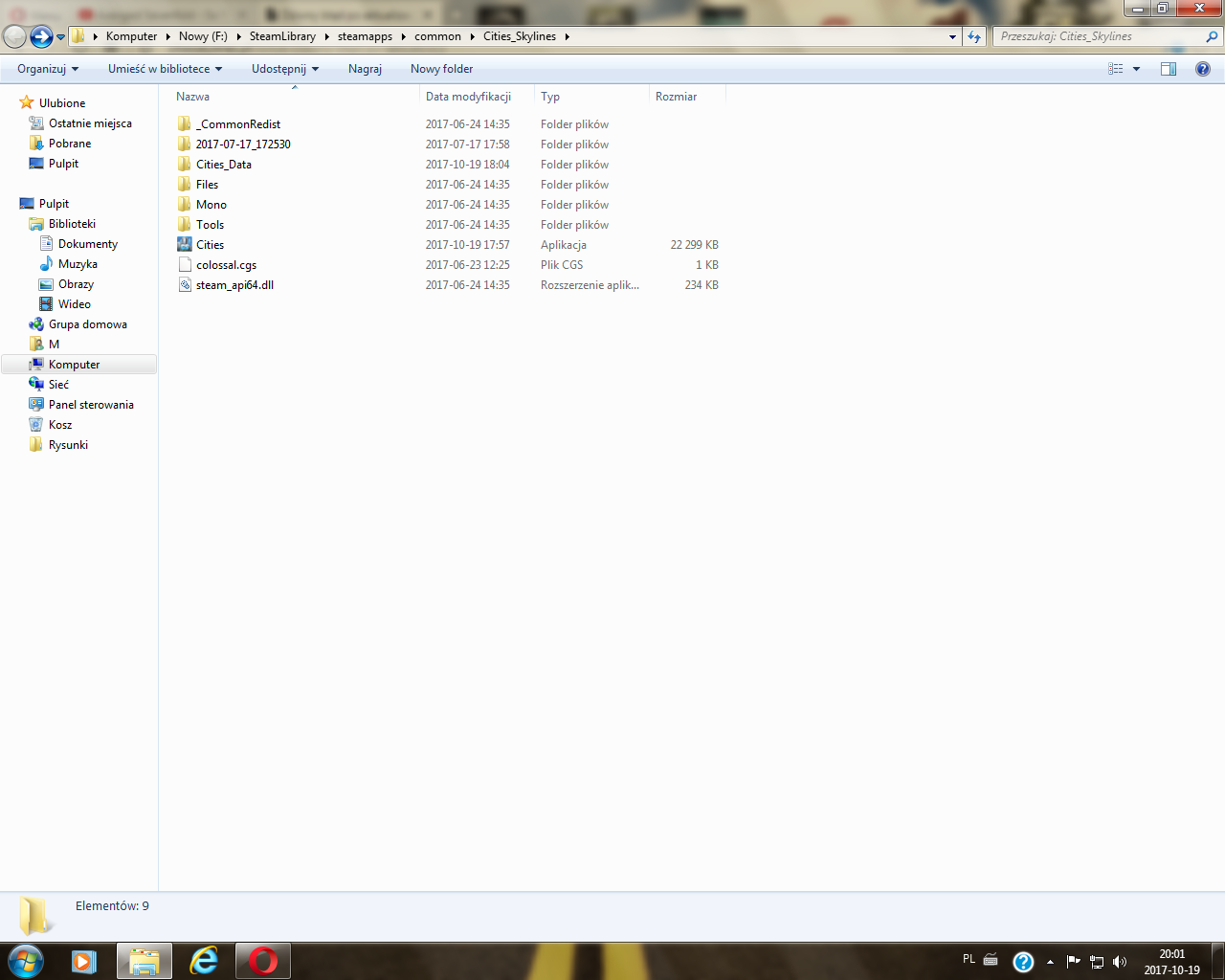Select the _CommonRedist folder icon
This screenshot has width=1225, height=980.
click(185, 124)
